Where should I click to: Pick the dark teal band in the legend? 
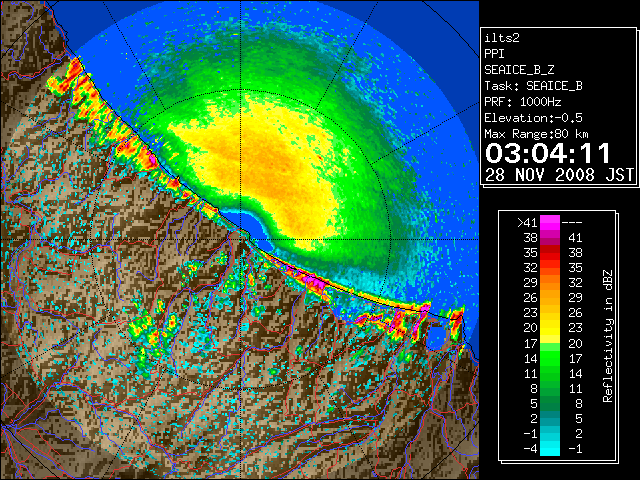click(x=550, y=418)
